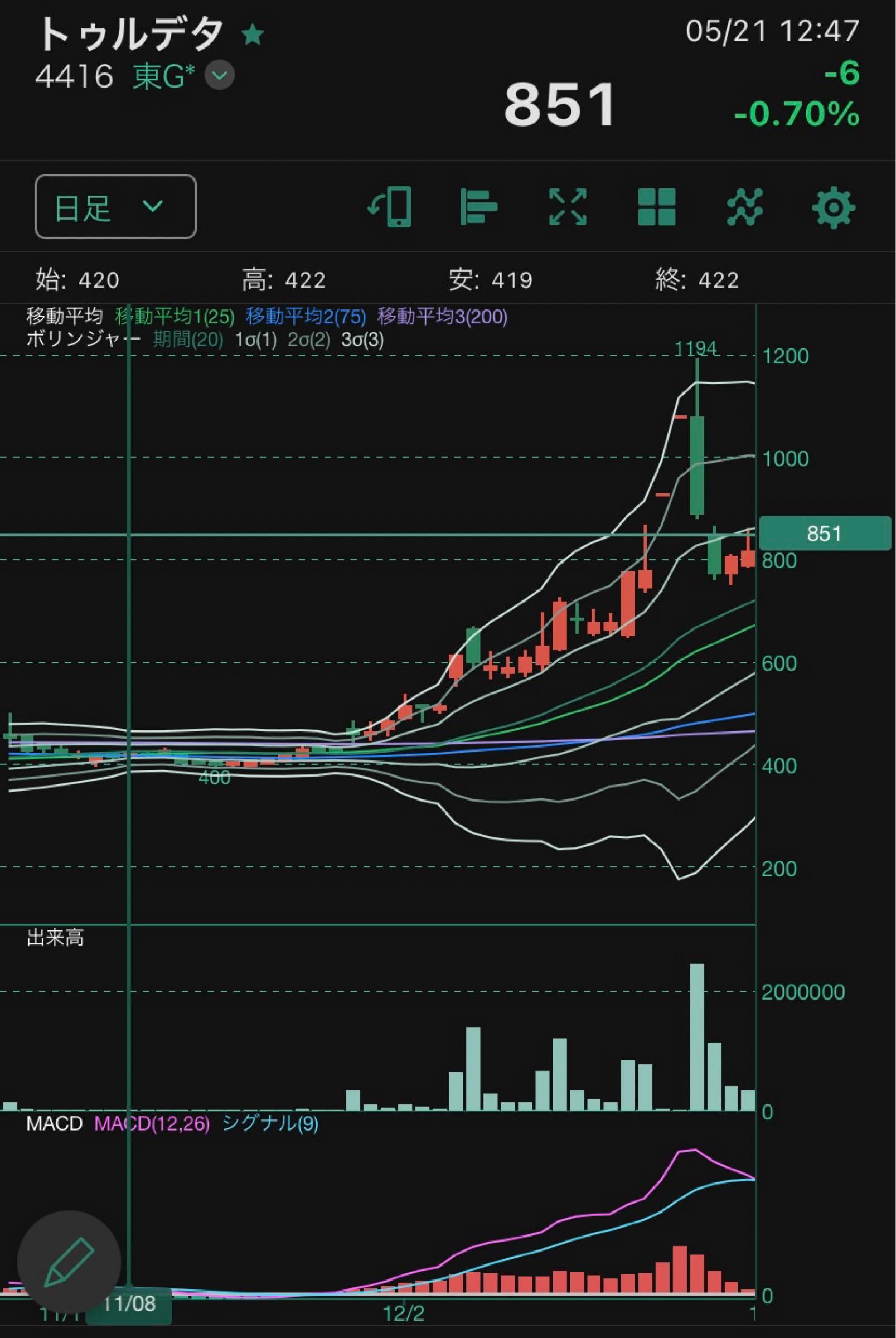Open the 日足 timeframe dropdown

point(115,207)
